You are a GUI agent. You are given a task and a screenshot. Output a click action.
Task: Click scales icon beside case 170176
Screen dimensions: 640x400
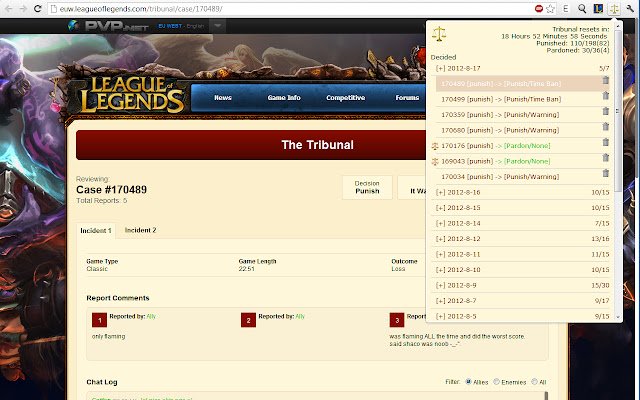435,146
